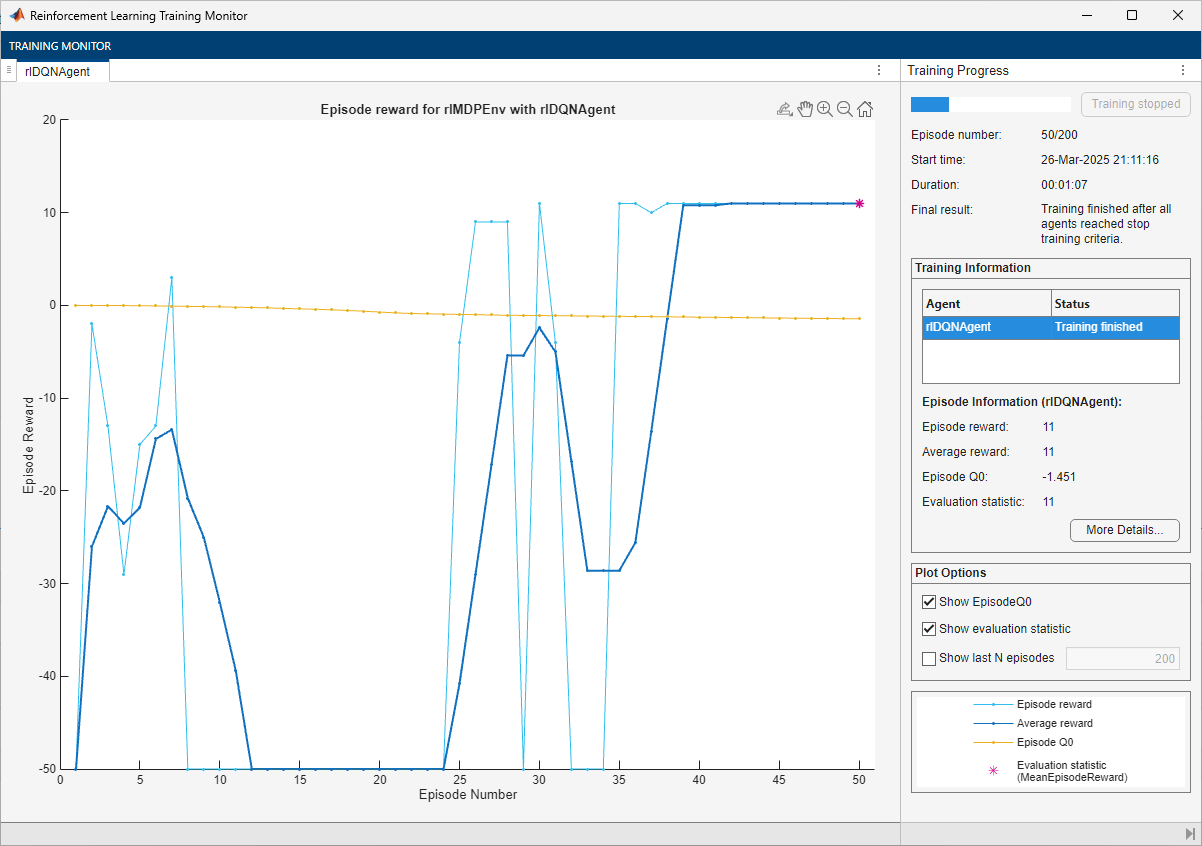The image size is (1202, 846).
Task: Open Training Progress panel options menu
Action: pyautogui.click(x=1183, y=71)
